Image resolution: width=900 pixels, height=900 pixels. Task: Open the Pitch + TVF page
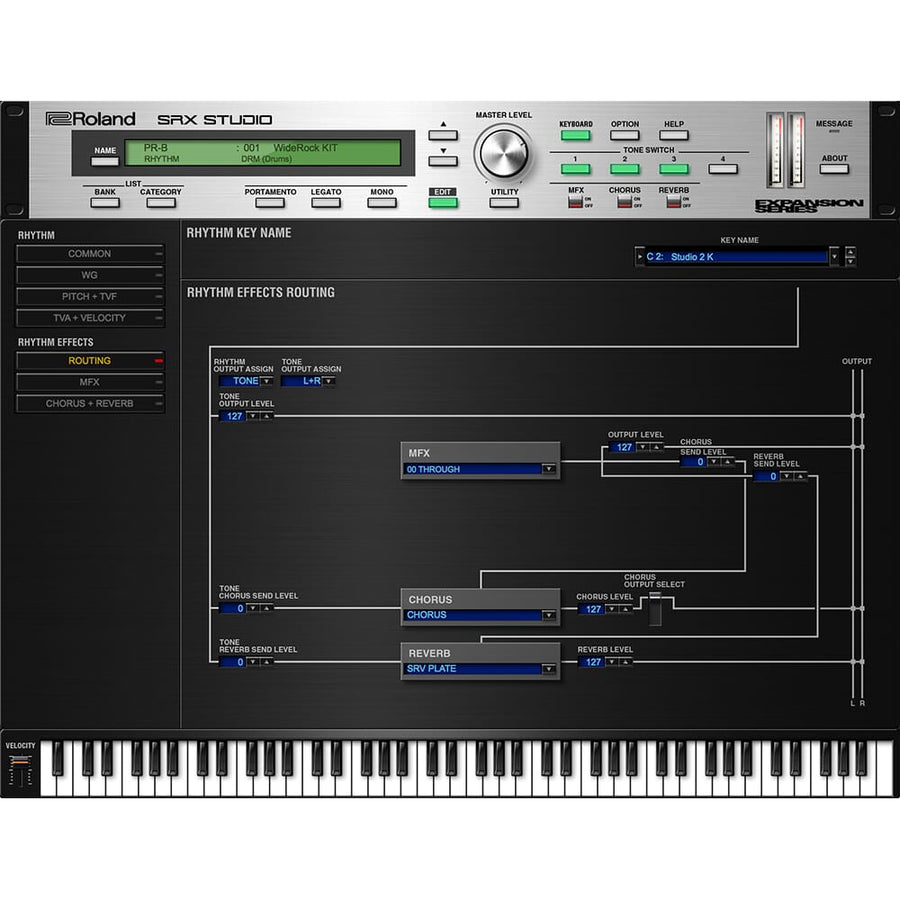(90, 296)
